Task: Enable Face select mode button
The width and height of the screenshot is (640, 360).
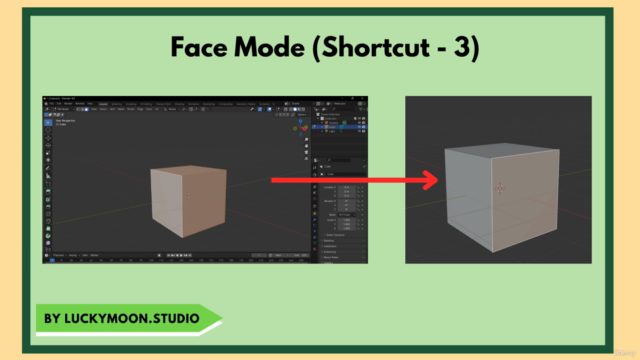Action: point(87,109)
